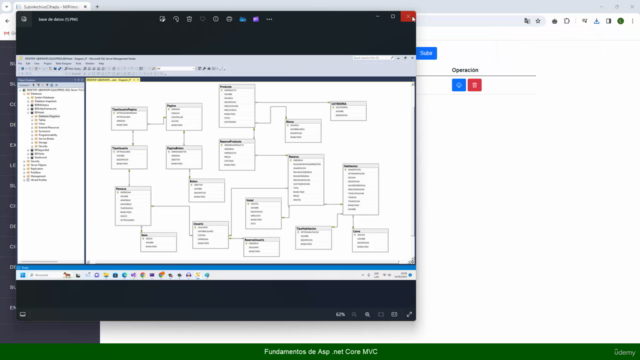Open Chrome tab search dropdown
The height and width of the screenshot is (360, 640).
click(6, 7)
